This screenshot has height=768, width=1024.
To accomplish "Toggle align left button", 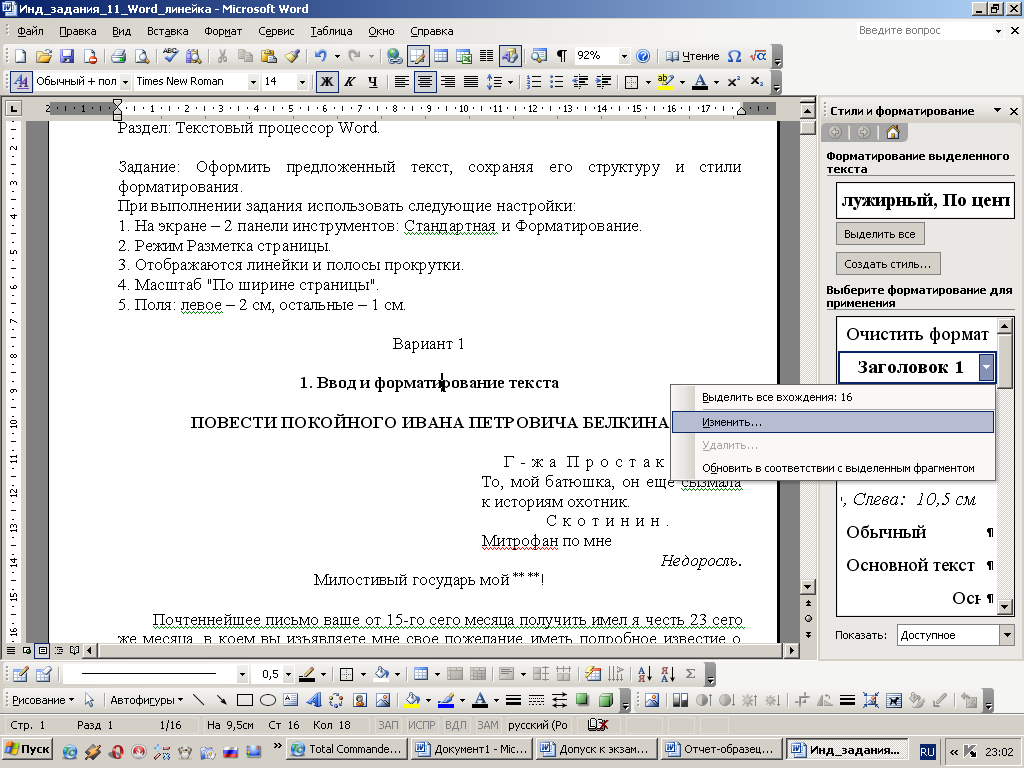I will (x=402, y=82).
